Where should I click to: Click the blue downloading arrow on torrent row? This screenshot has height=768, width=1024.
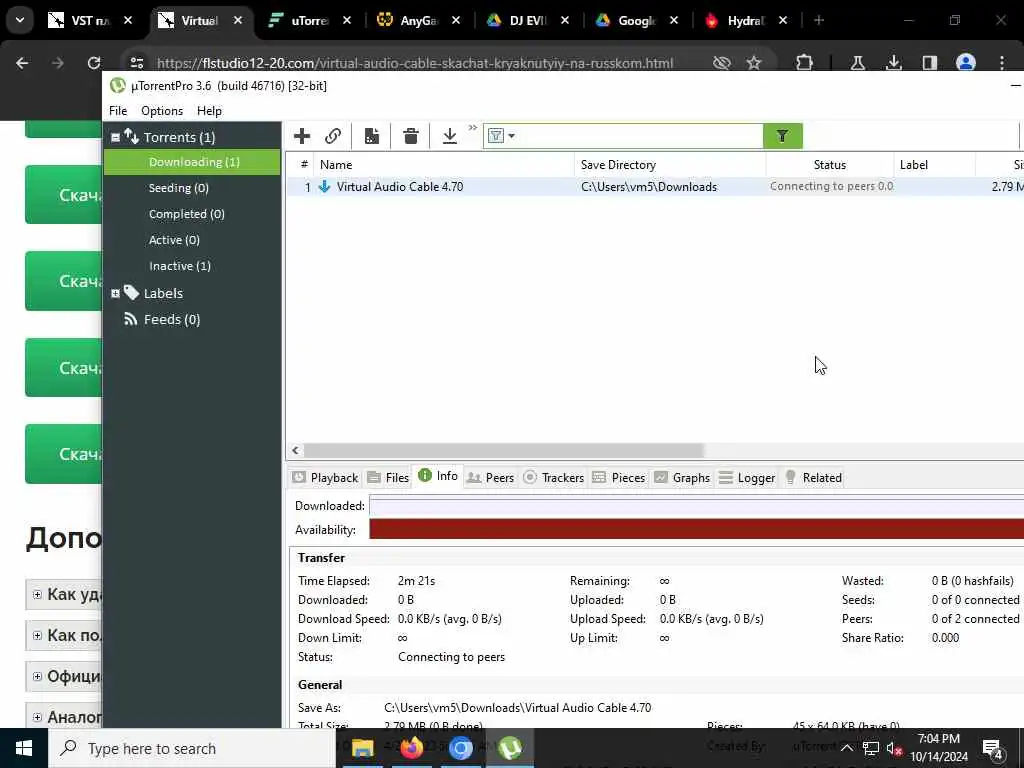coord(325,187)
